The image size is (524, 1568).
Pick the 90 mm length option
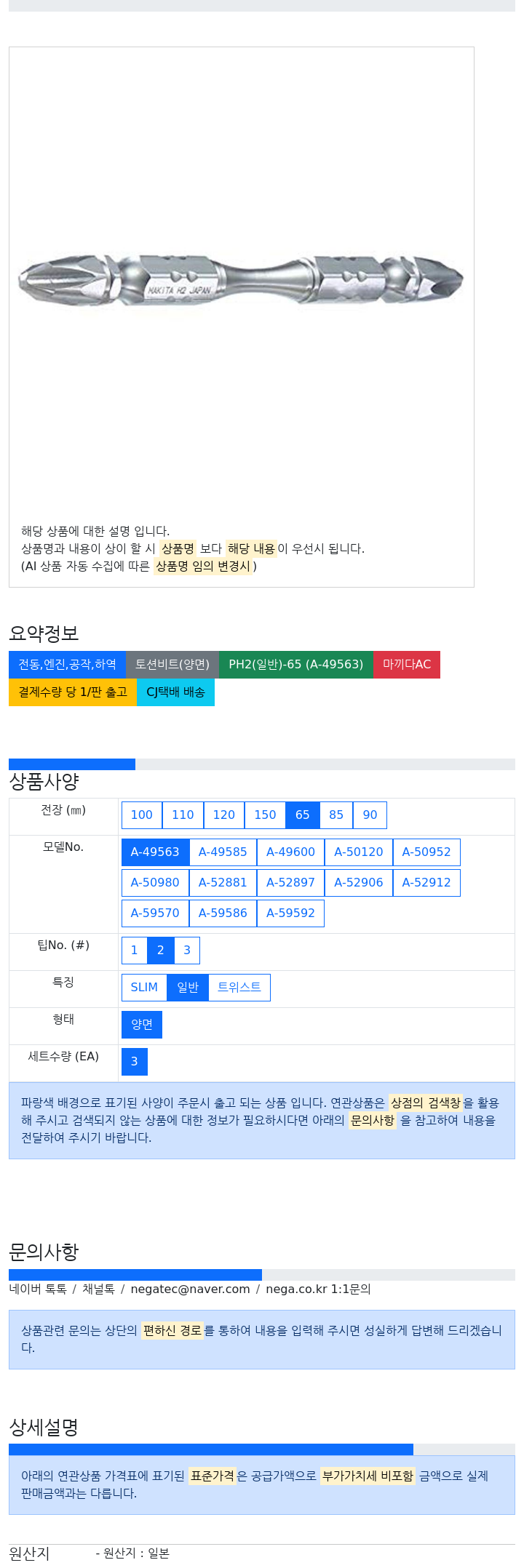click(370, 815)
